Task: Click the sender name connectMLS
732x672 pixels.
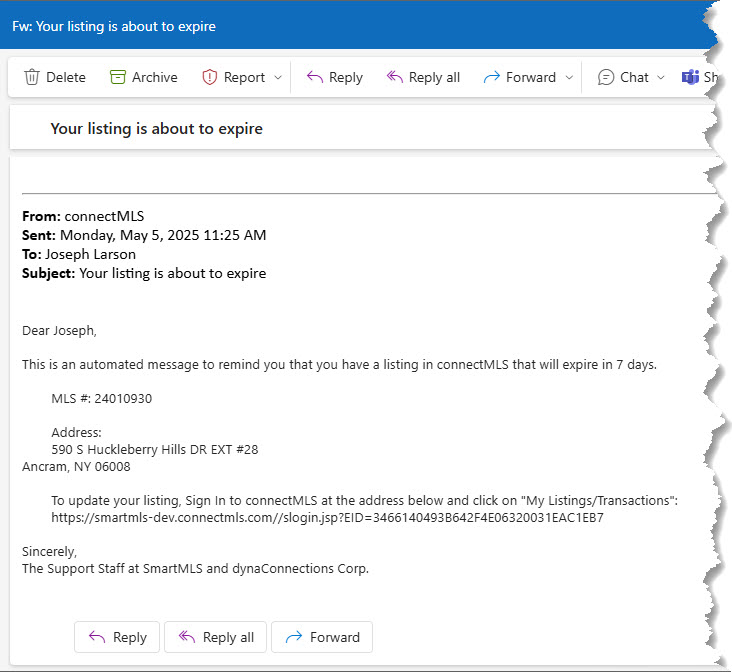Action: click(104, 216)
